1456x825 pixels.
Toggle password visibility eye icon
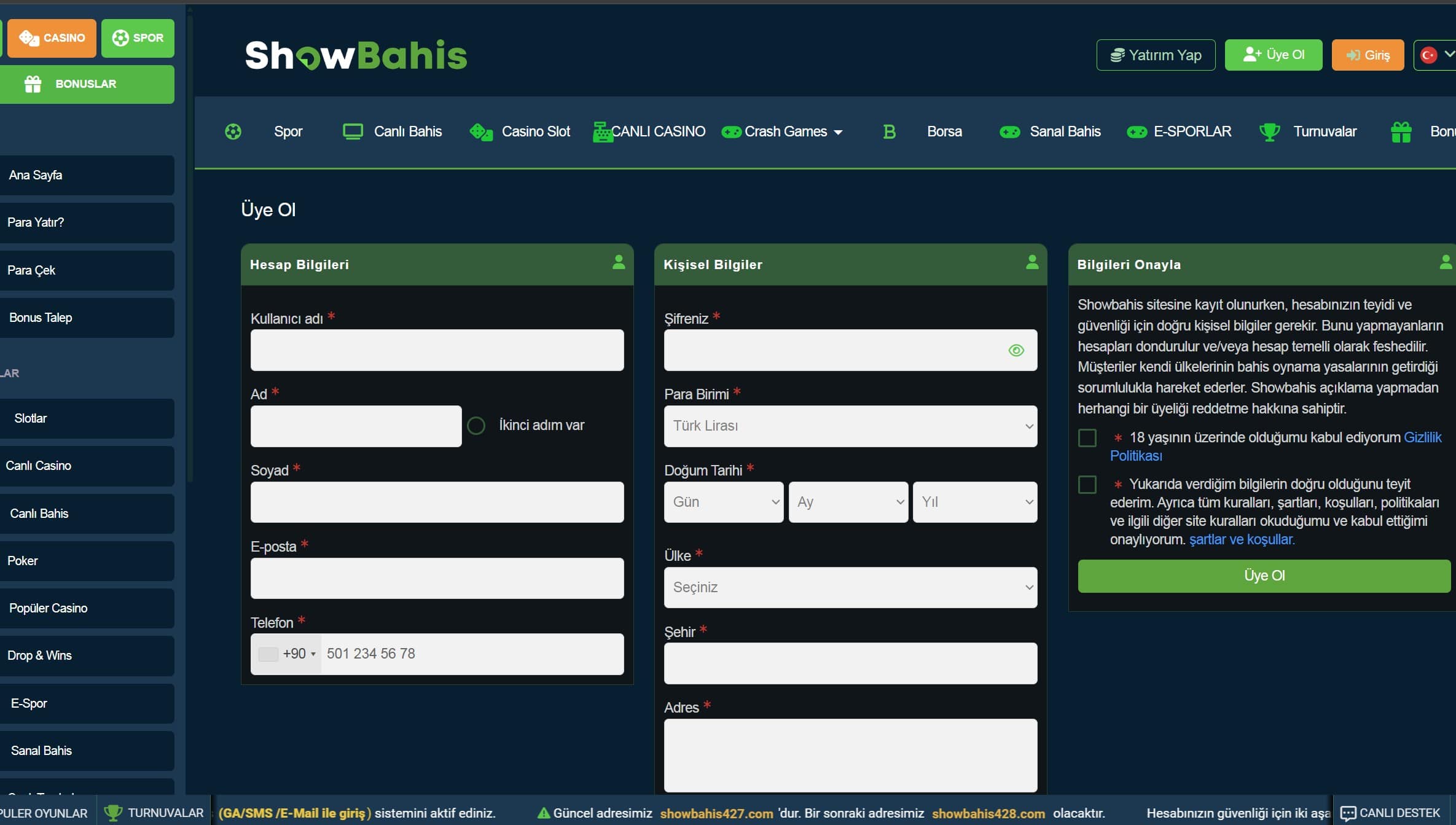(x=1016, y=350)
